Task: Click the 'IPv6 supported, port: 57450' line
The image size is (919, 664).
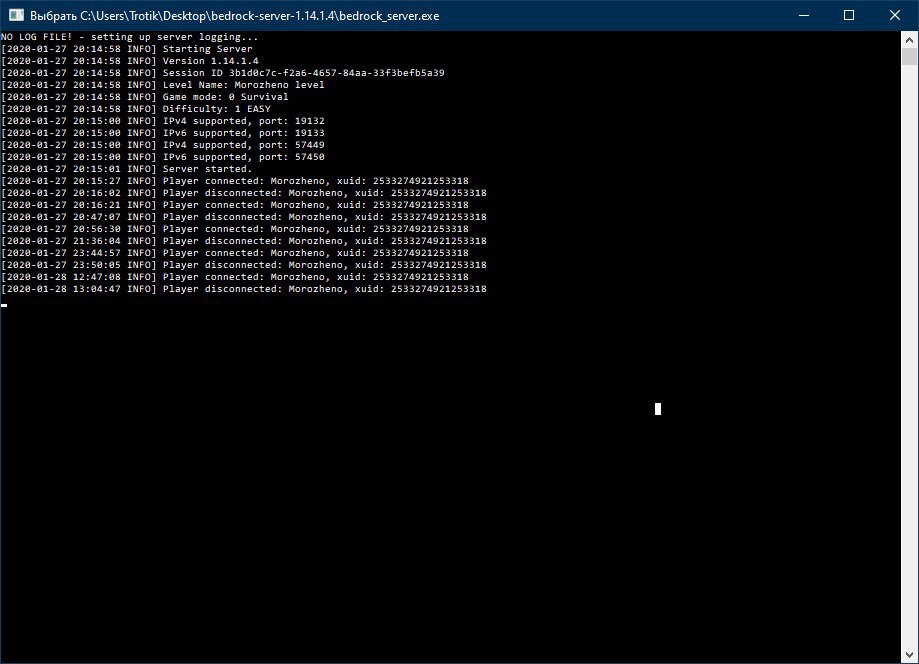Action: point(162,157)
